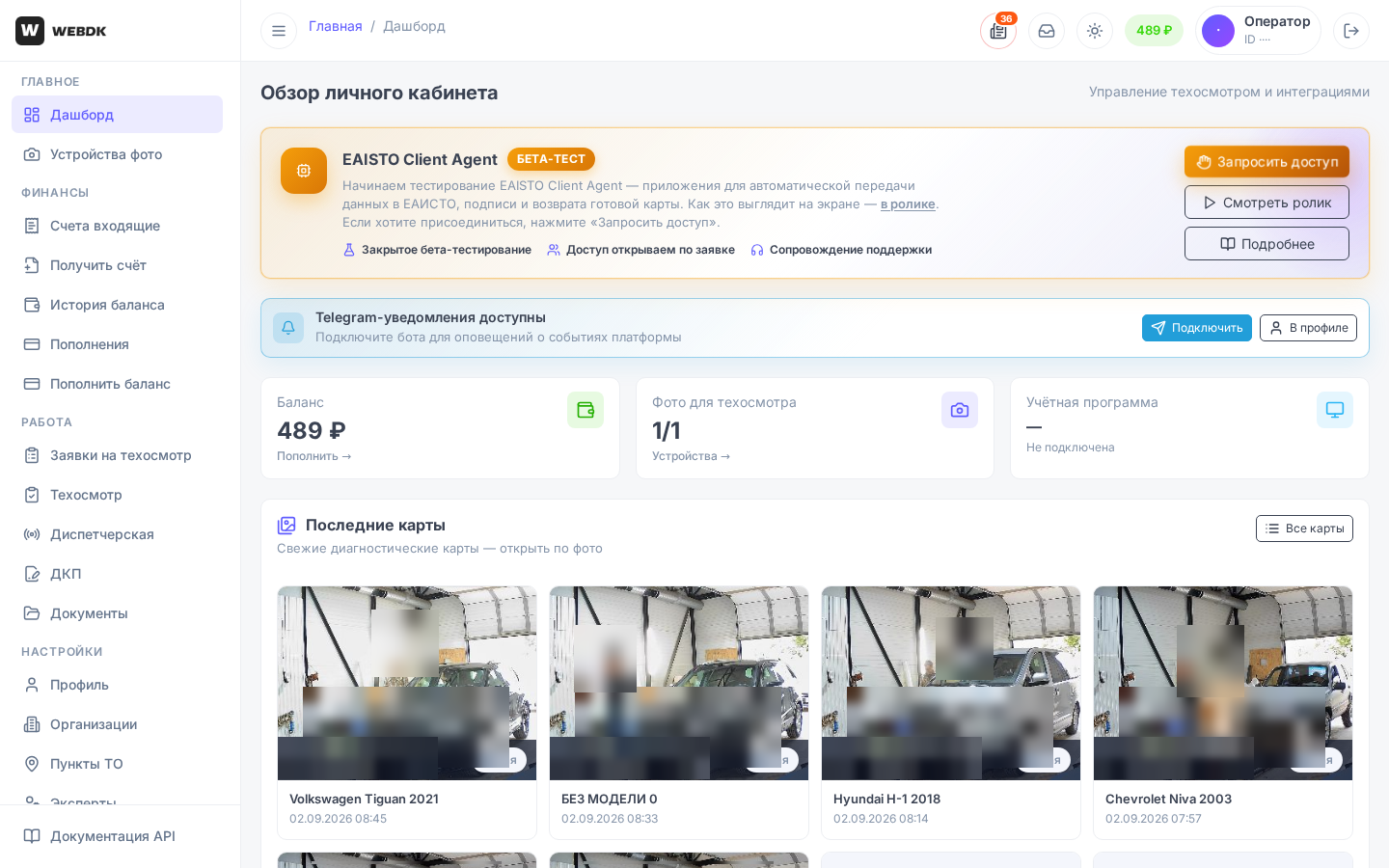Toggle light theme sun icon
Viewport: 1389px width, 868px height.
pyautogui.click(x=1095, y=31)
